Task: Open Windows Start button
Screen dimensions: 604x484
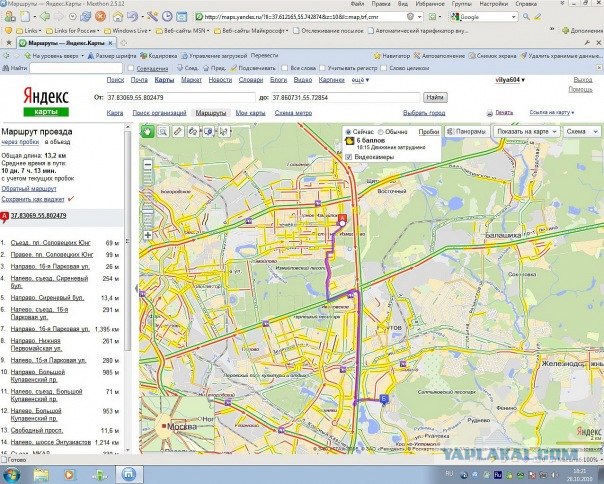Action: click(x=11, y=474)
